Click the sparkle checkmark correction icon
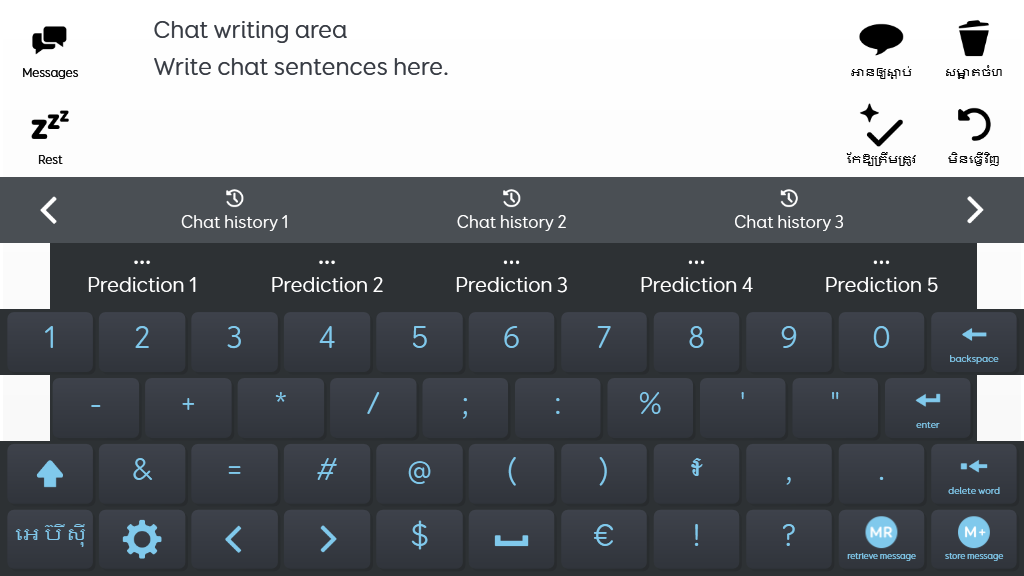1024x576 pixels. tap(881, 134)
